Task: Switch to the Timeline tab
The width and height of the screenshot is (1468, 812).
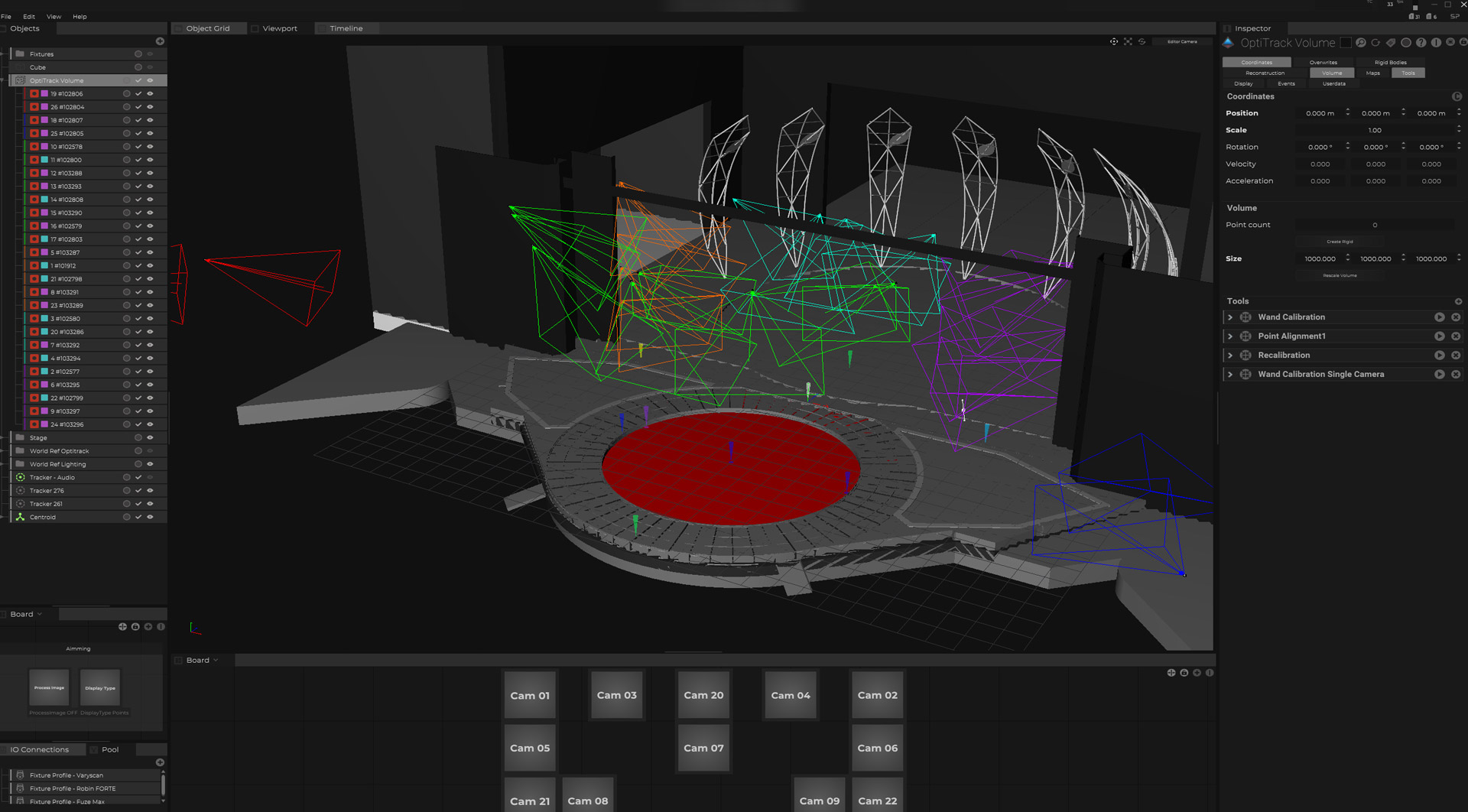Action: click(346, 28)
